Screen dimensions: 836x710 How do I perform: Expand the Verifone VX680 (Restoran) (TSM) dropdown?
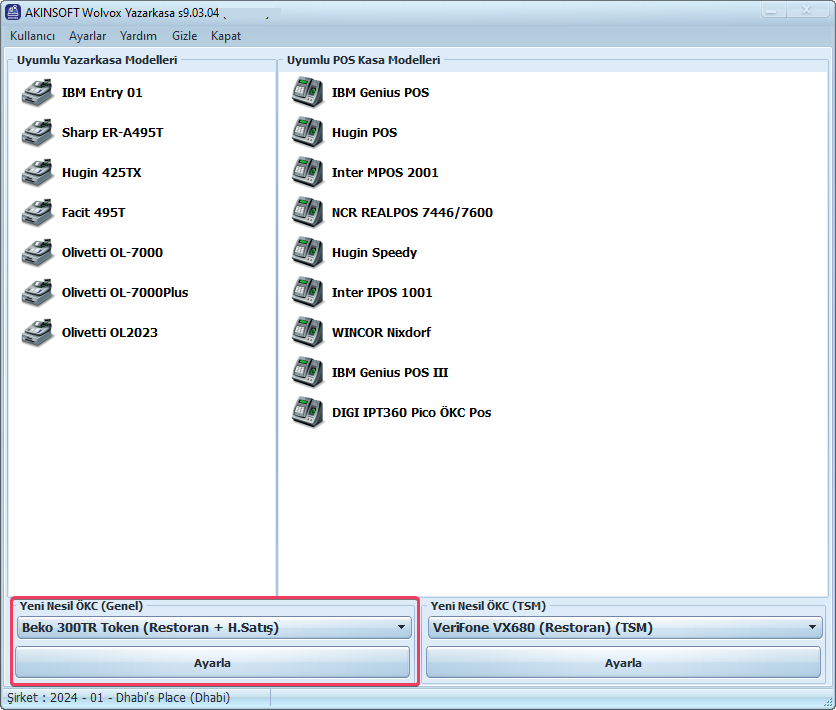coord(812,628)
